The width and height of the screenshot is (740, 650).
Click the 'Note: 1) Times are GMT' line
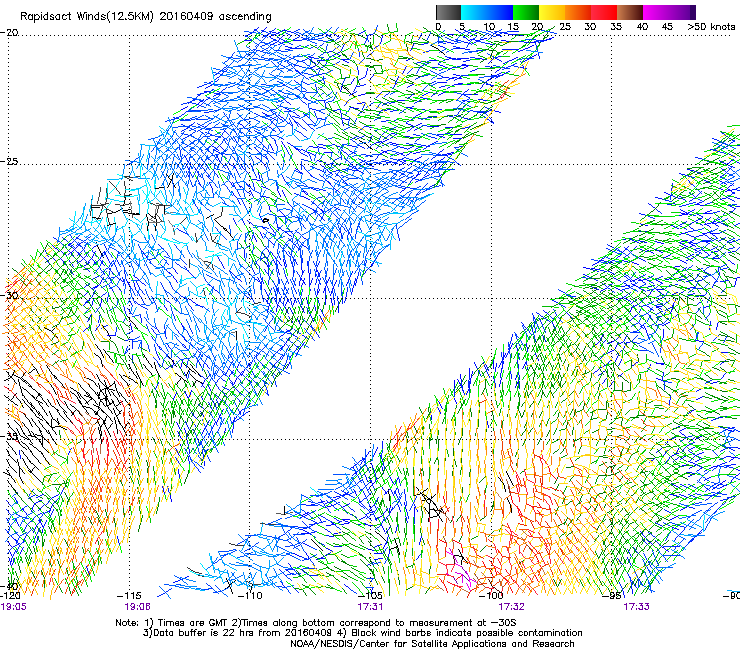[x=316, y=623]
